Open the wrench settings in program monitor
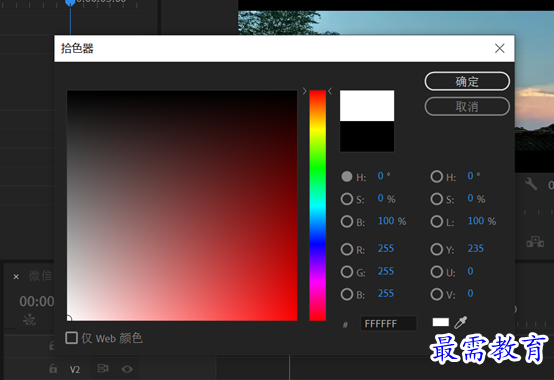This screenshot has height=380, width=554. (x=531, y=184)
